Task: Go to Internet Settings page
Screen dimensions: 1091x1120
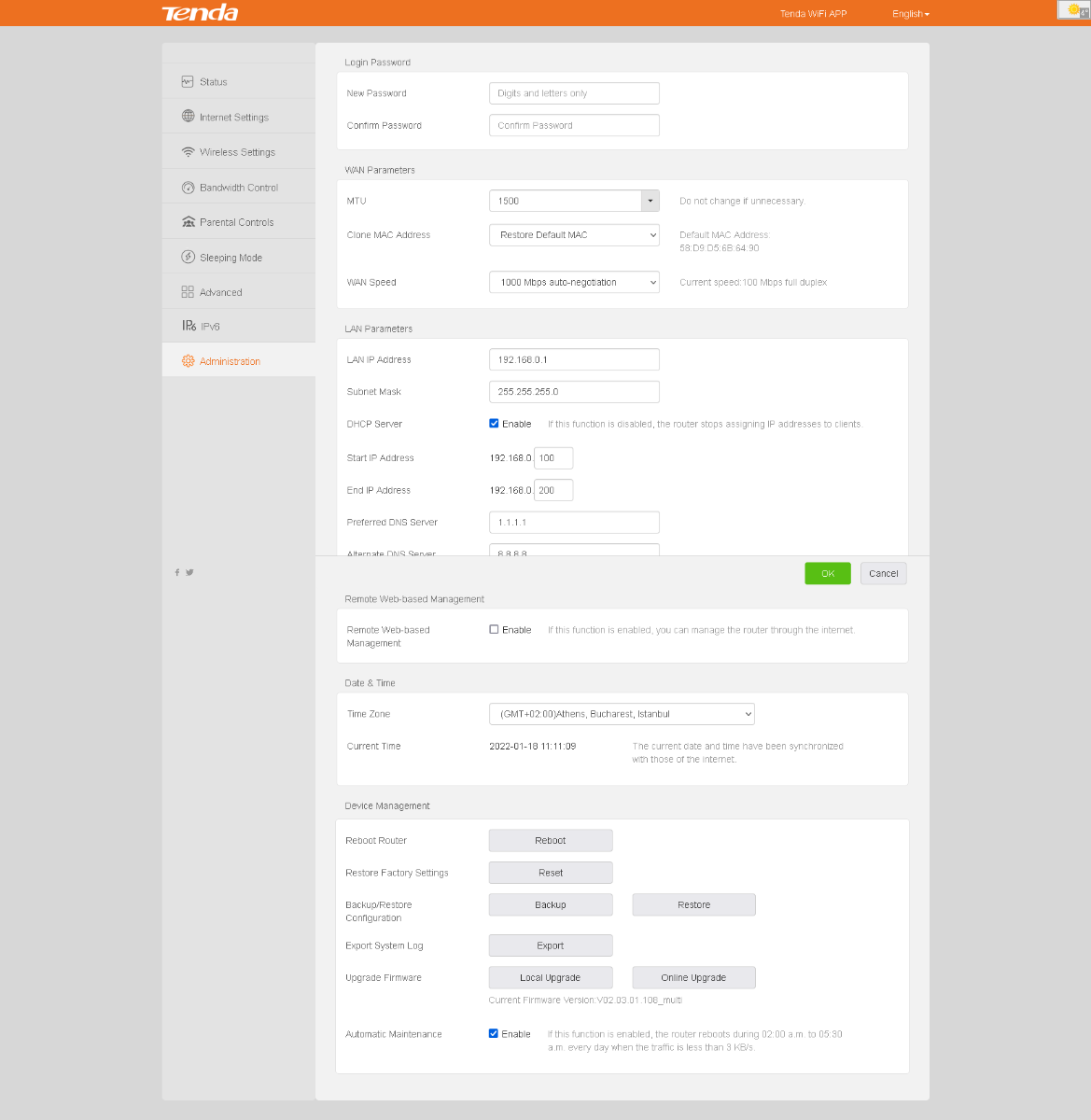Action: coord(239,117)
